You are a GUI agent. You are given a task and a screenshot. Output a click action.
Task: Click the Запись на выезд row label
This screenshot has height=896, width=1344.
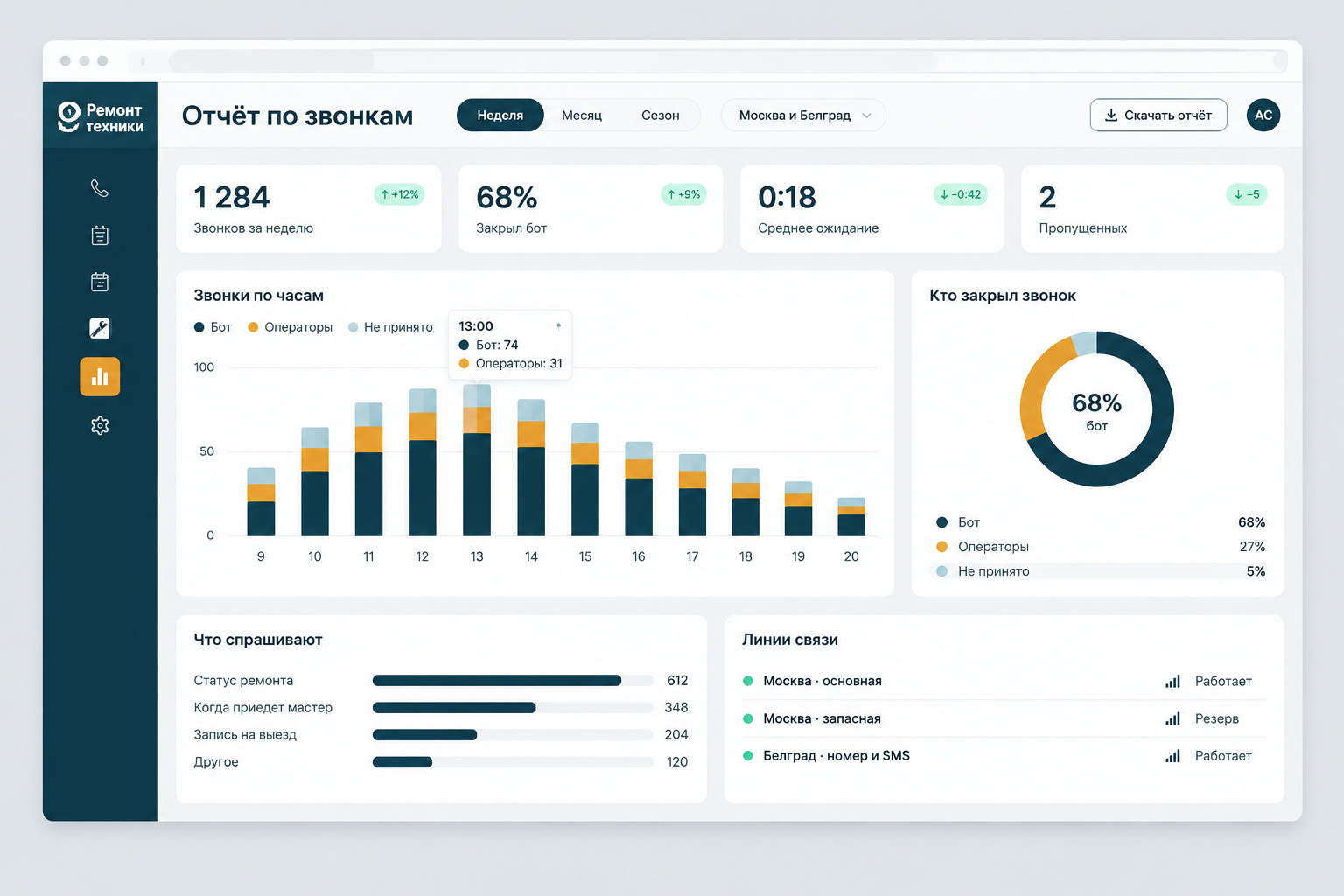(245, 735)
